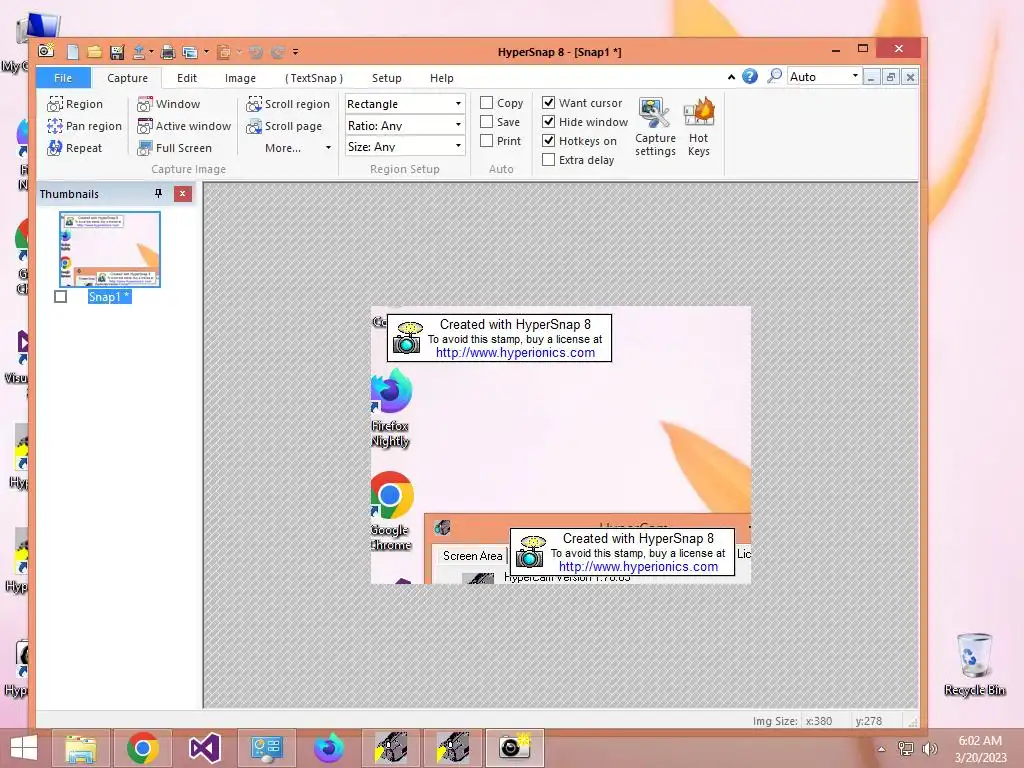Switch to the Edit tab
Image resolution: width=1024 pixels, height=768 pixels.
tap(187, 78)
